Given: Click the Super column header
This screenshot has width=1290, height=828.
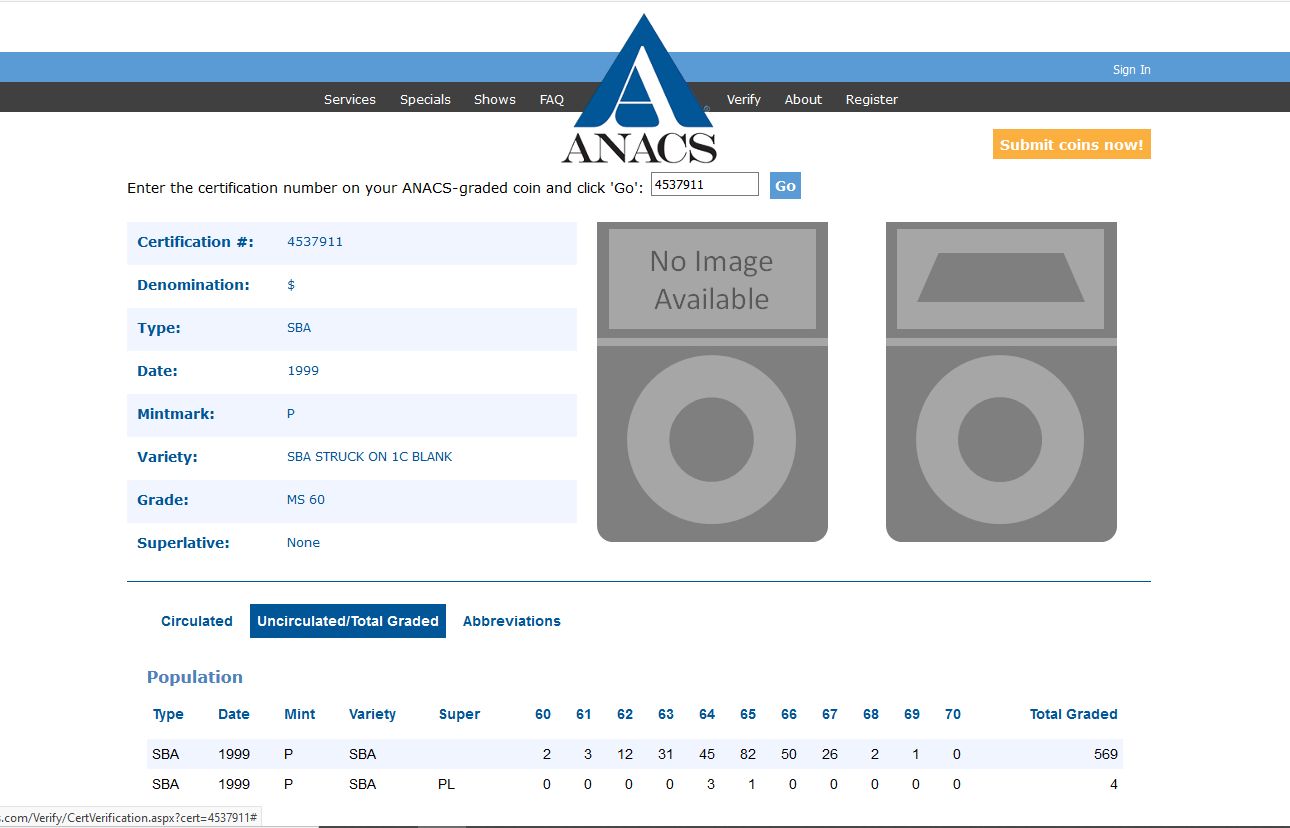Looking at the screenshot, I should pyautogui.click(x=459, y=714).
